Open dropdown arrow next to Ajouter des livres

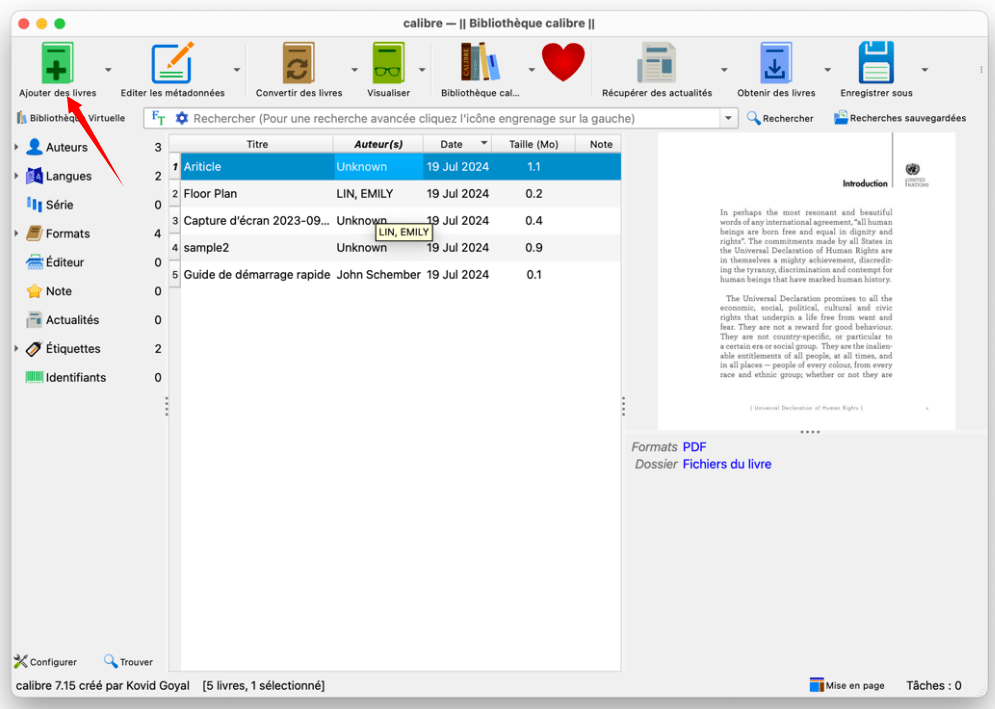coord(108,70)
